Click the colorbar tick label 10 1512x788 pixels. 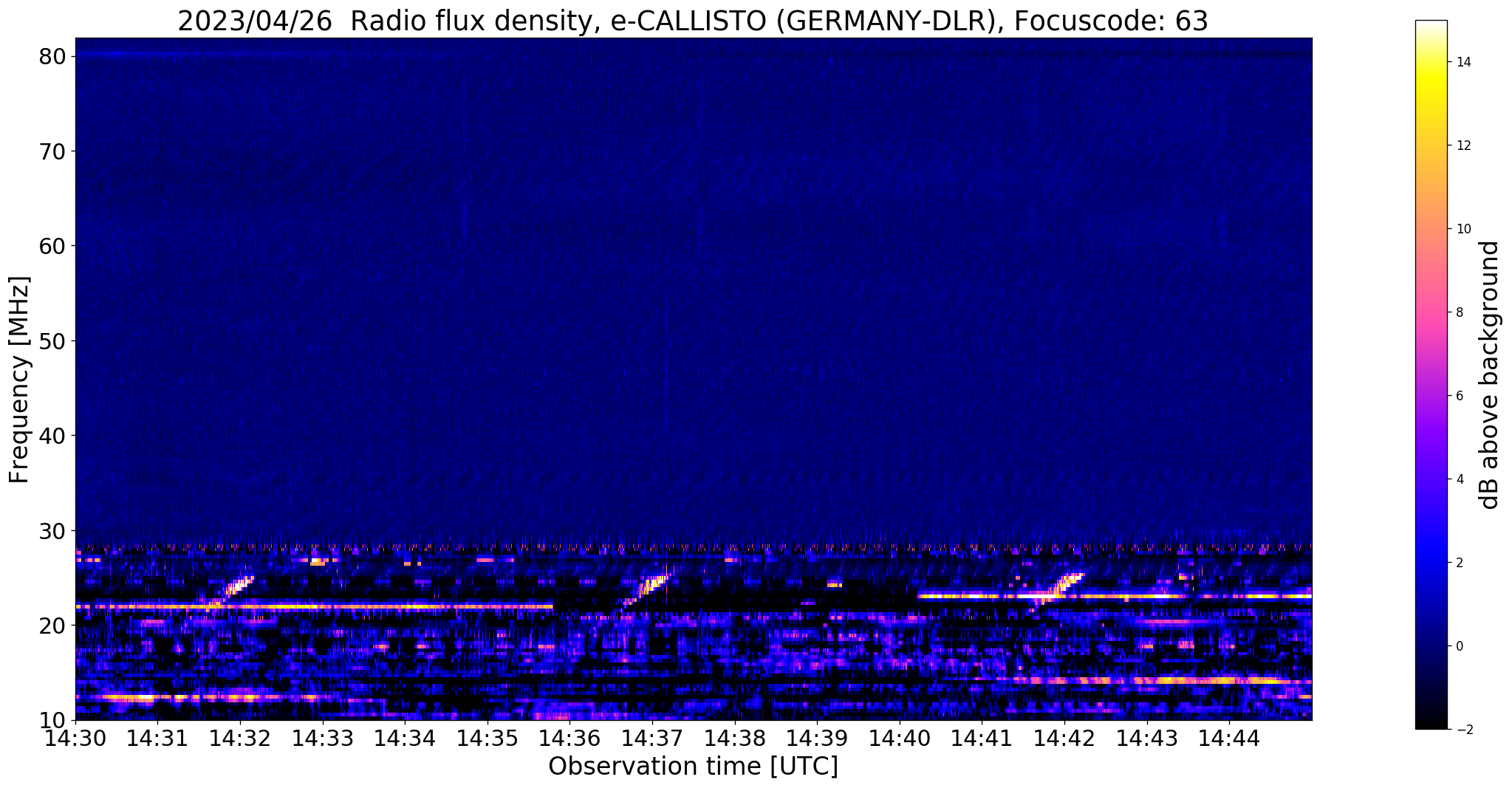tap(1463, 230)
